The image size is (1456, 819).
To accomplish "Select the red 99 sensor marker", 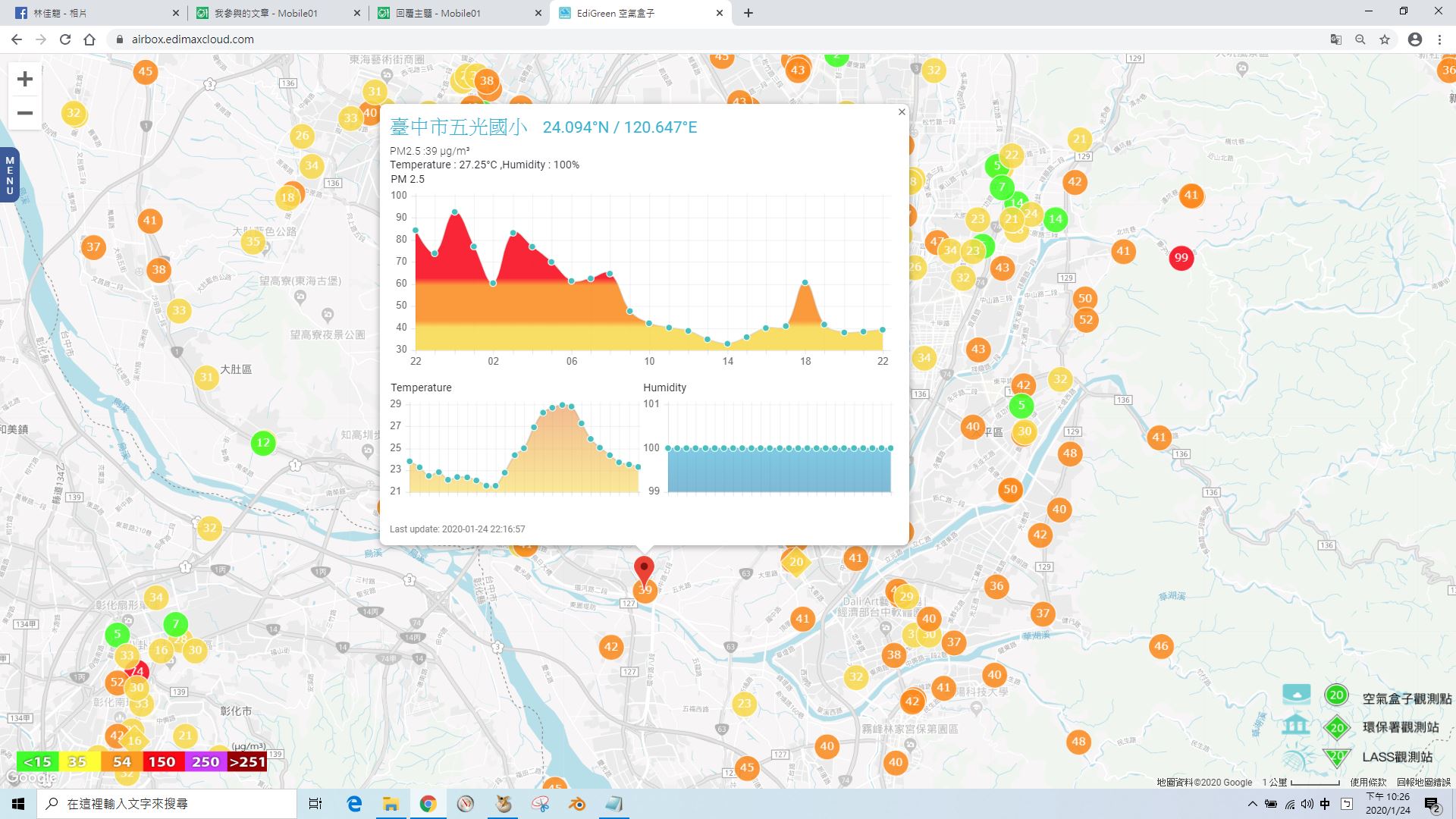I will coord(1181,258).
